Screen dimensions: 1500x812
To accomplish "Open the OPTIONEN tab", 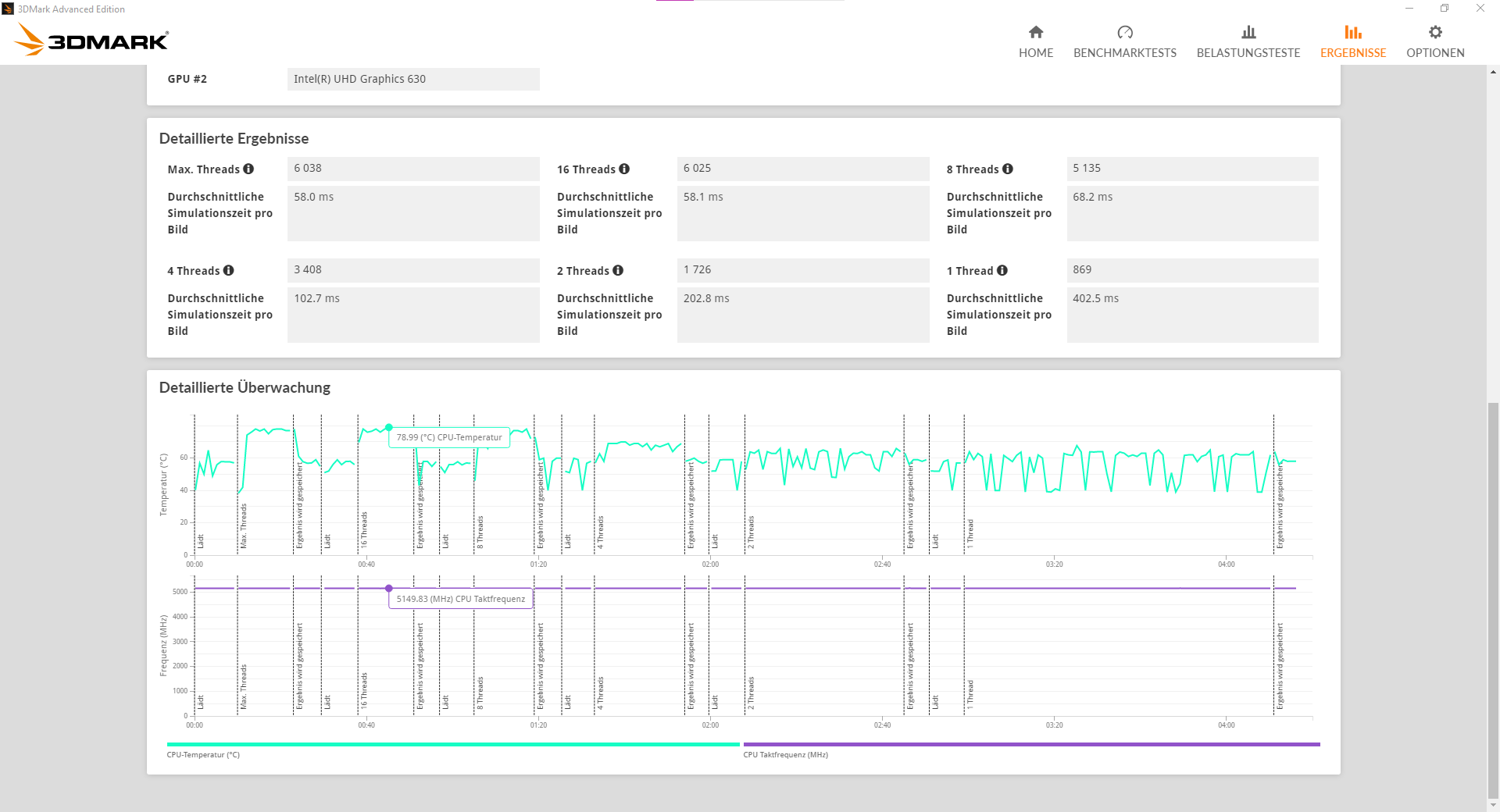I will click(1435, 42).
